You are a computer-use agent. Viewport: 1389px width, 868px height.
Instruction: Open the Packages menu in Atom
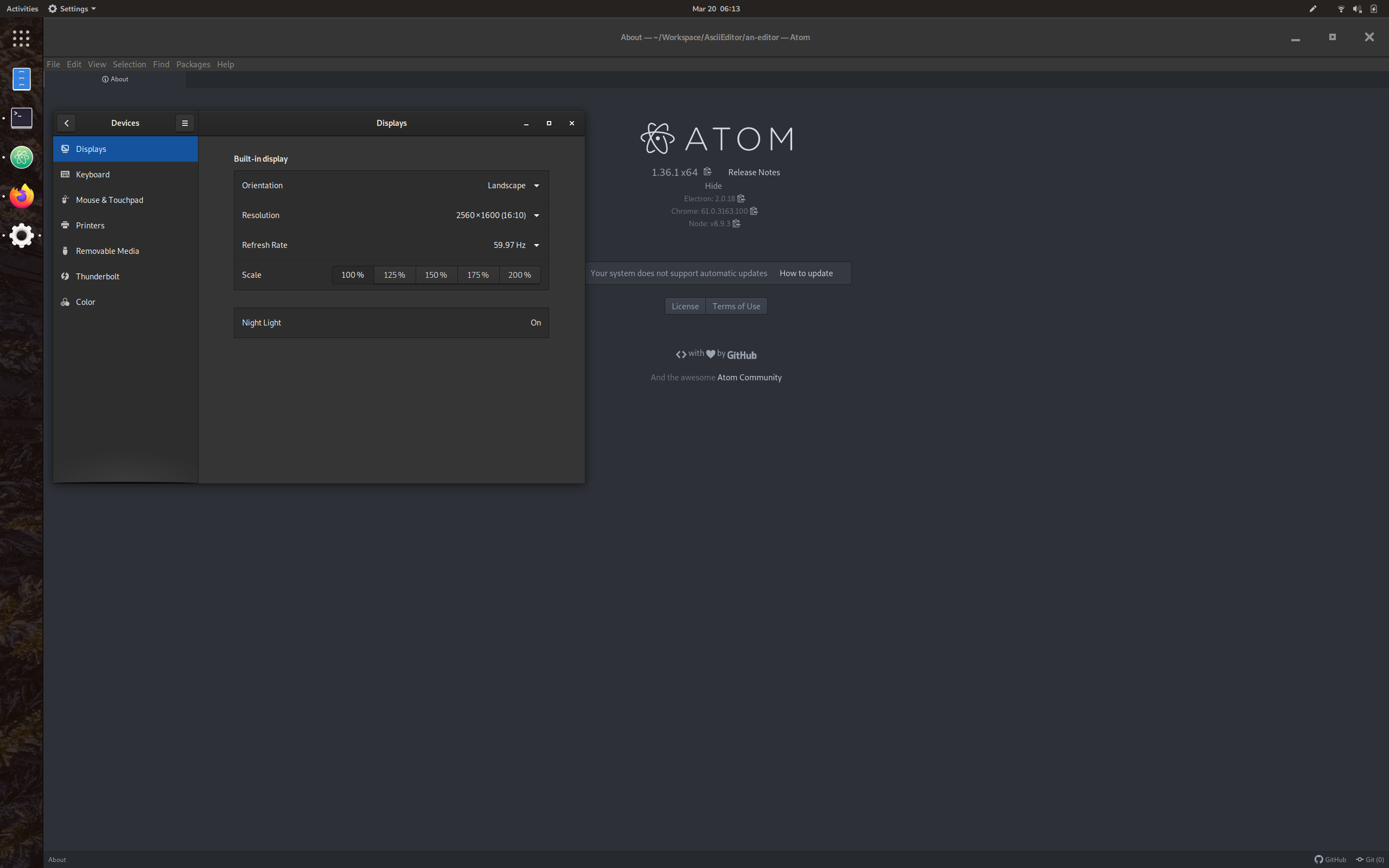tap(193, 65)
